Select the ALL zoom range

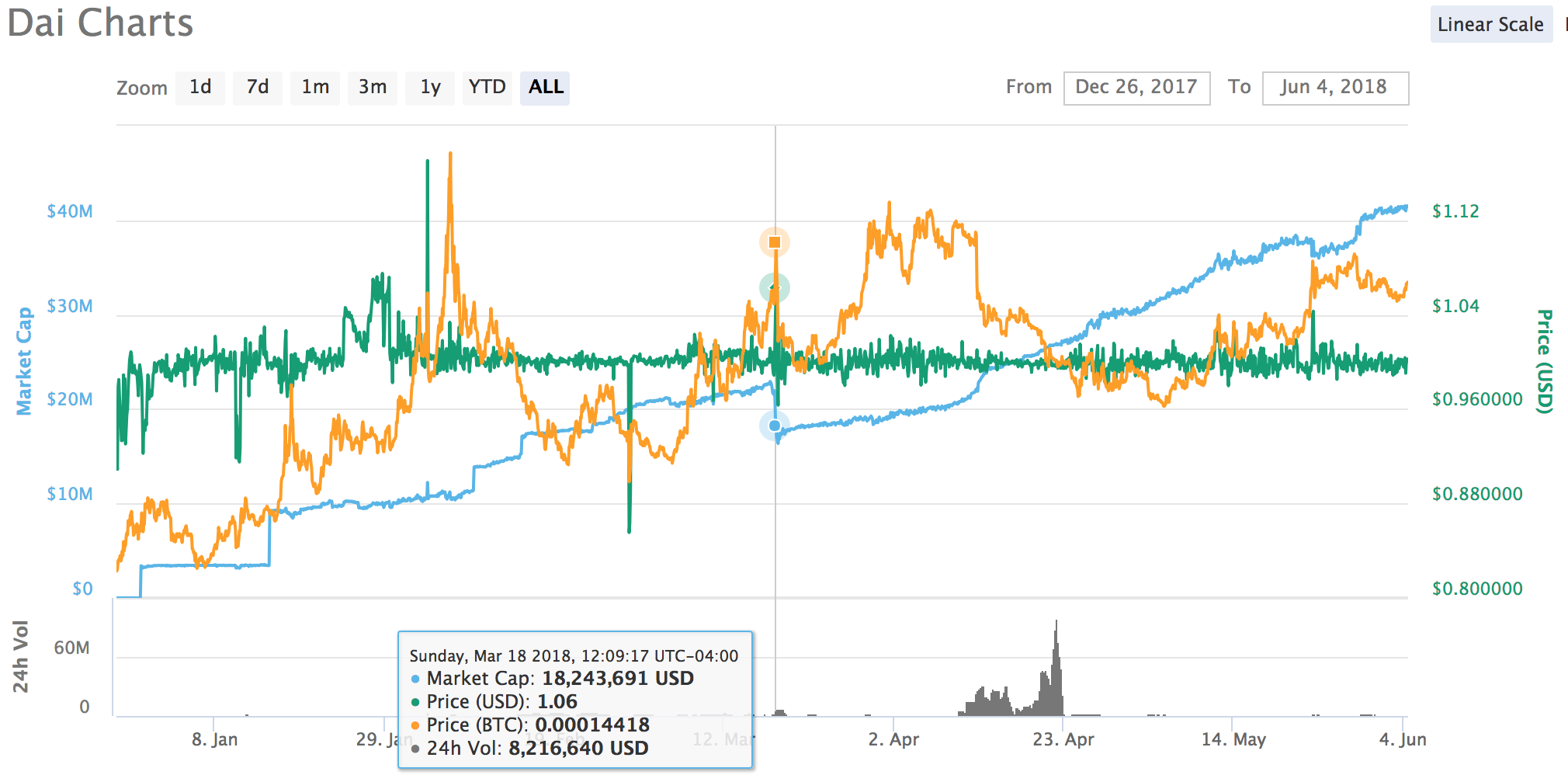tap(546, 88)
